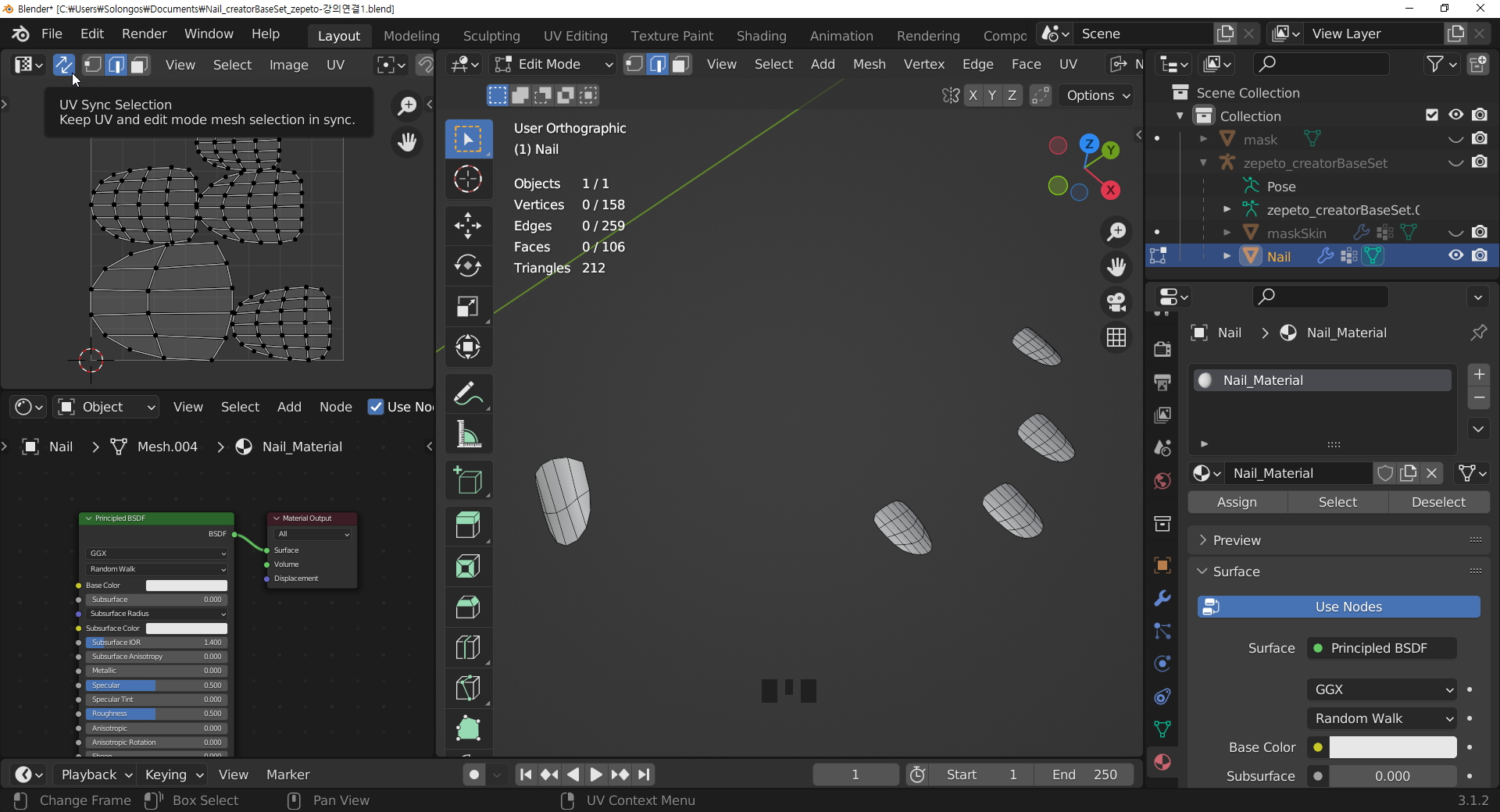Select the Measure tool
This screenshot has height=812, width=1500.
coord(468,434)
